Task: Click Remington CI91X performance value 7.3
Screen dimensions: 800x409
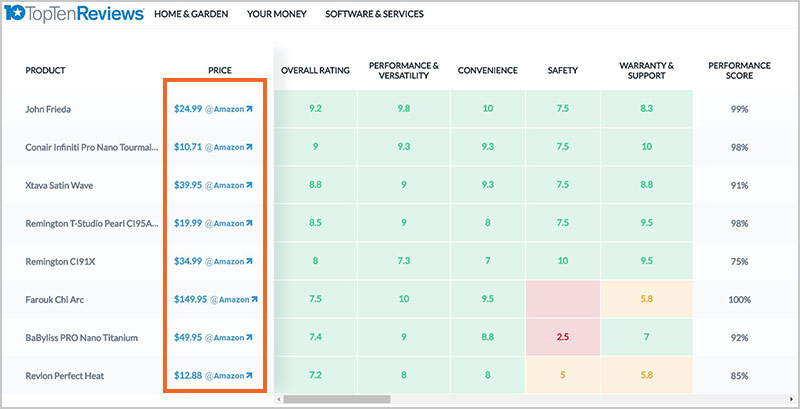Action: (404, 261)
